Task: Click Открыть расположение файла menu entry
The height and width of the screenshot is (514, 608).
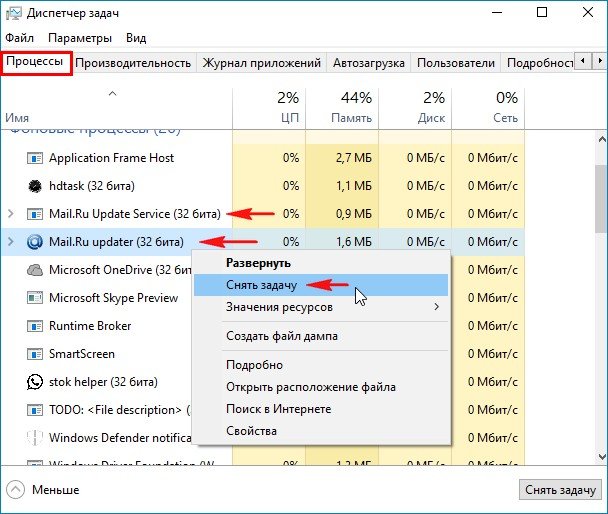Action: pyautogui.click(x=310, y=387)
